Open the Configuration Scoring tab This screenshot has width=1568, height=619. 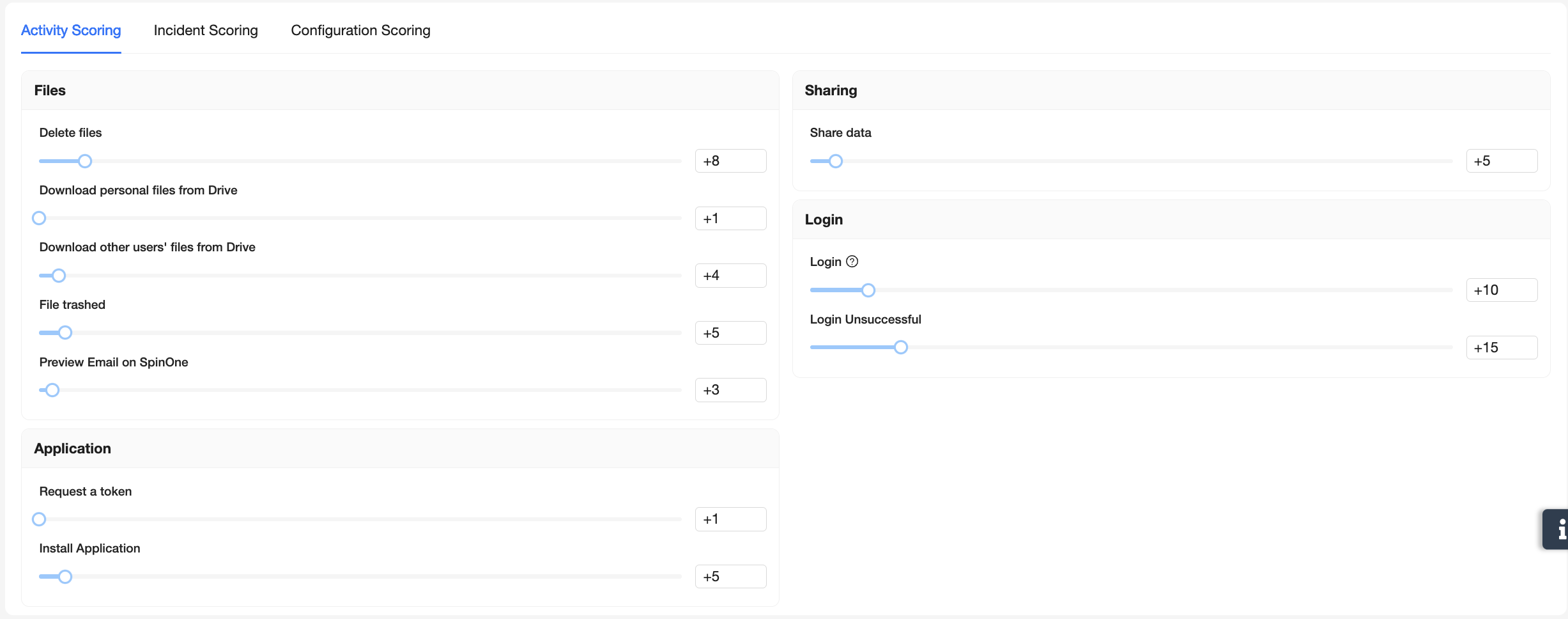[x=360, y=30]
